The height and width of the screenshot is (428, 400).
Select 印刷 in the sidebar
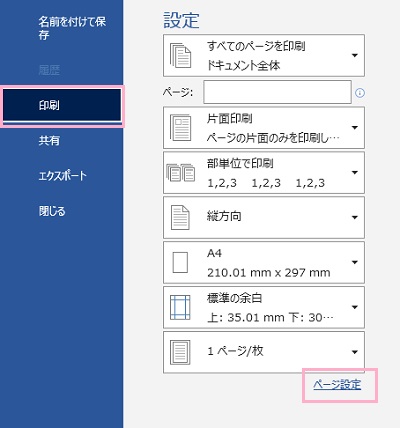62,105
